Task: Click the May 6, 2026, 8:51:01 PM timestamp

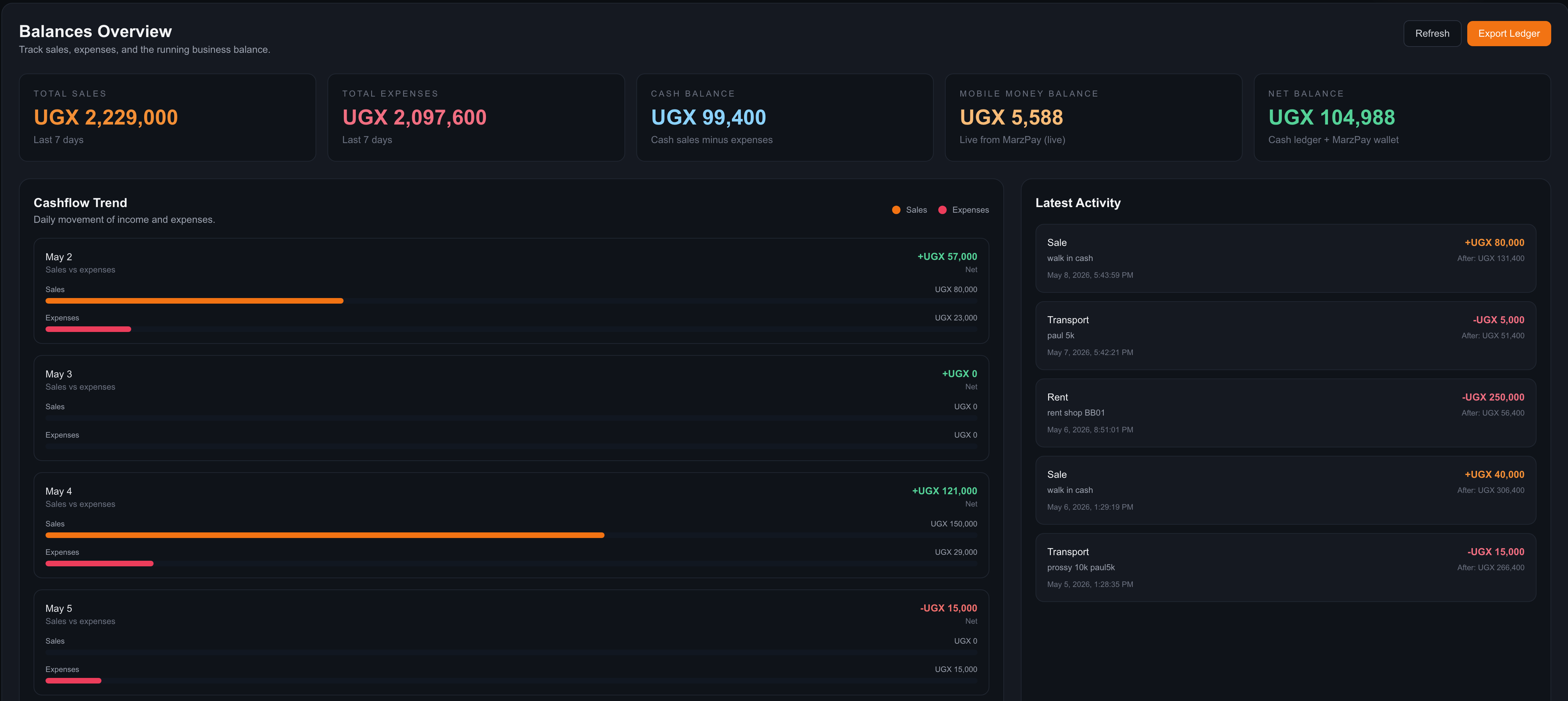Action: pyautogui.click(x=1089, y=430)
